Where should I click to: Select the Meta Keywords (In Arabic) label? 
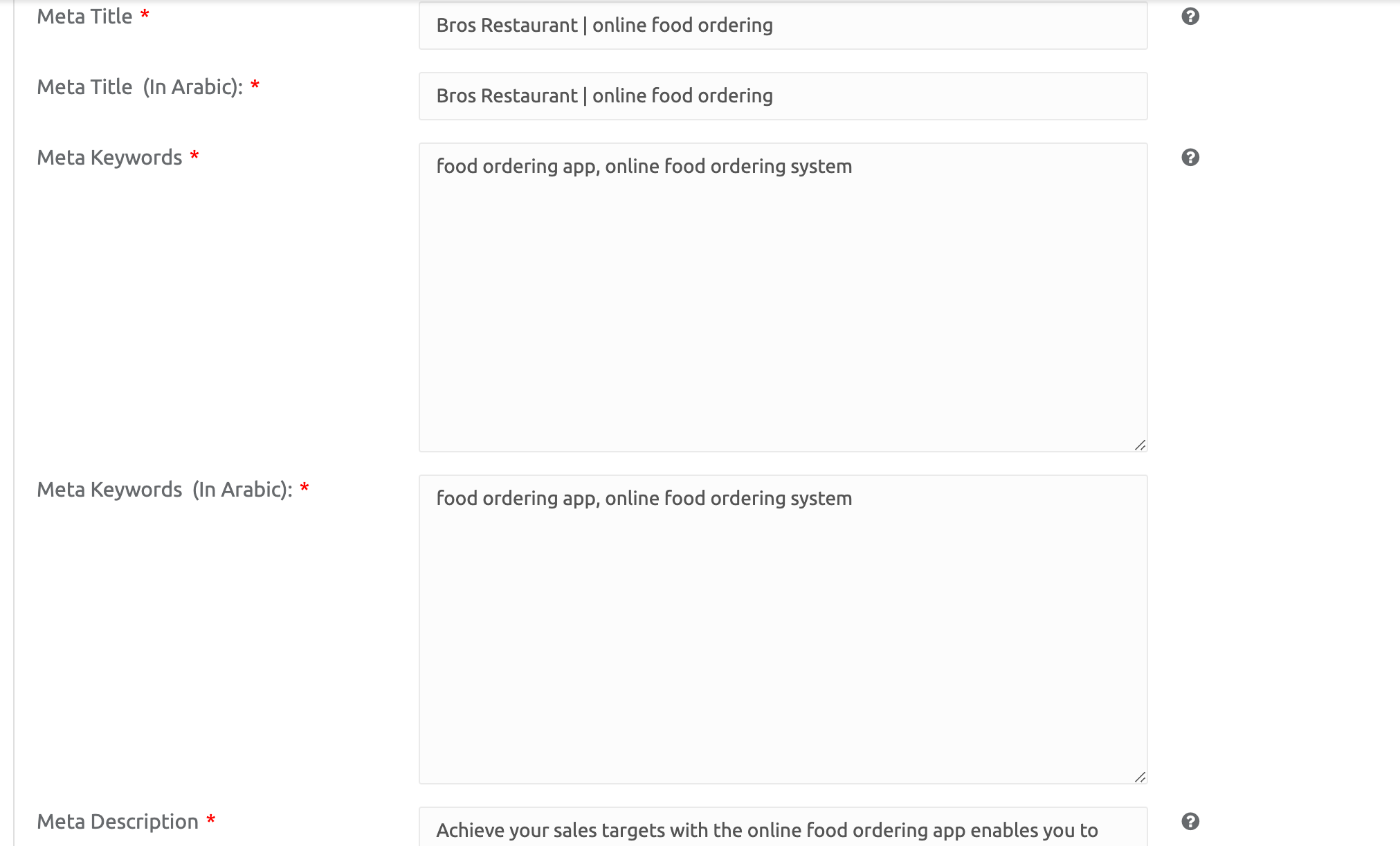pos(165,490)
